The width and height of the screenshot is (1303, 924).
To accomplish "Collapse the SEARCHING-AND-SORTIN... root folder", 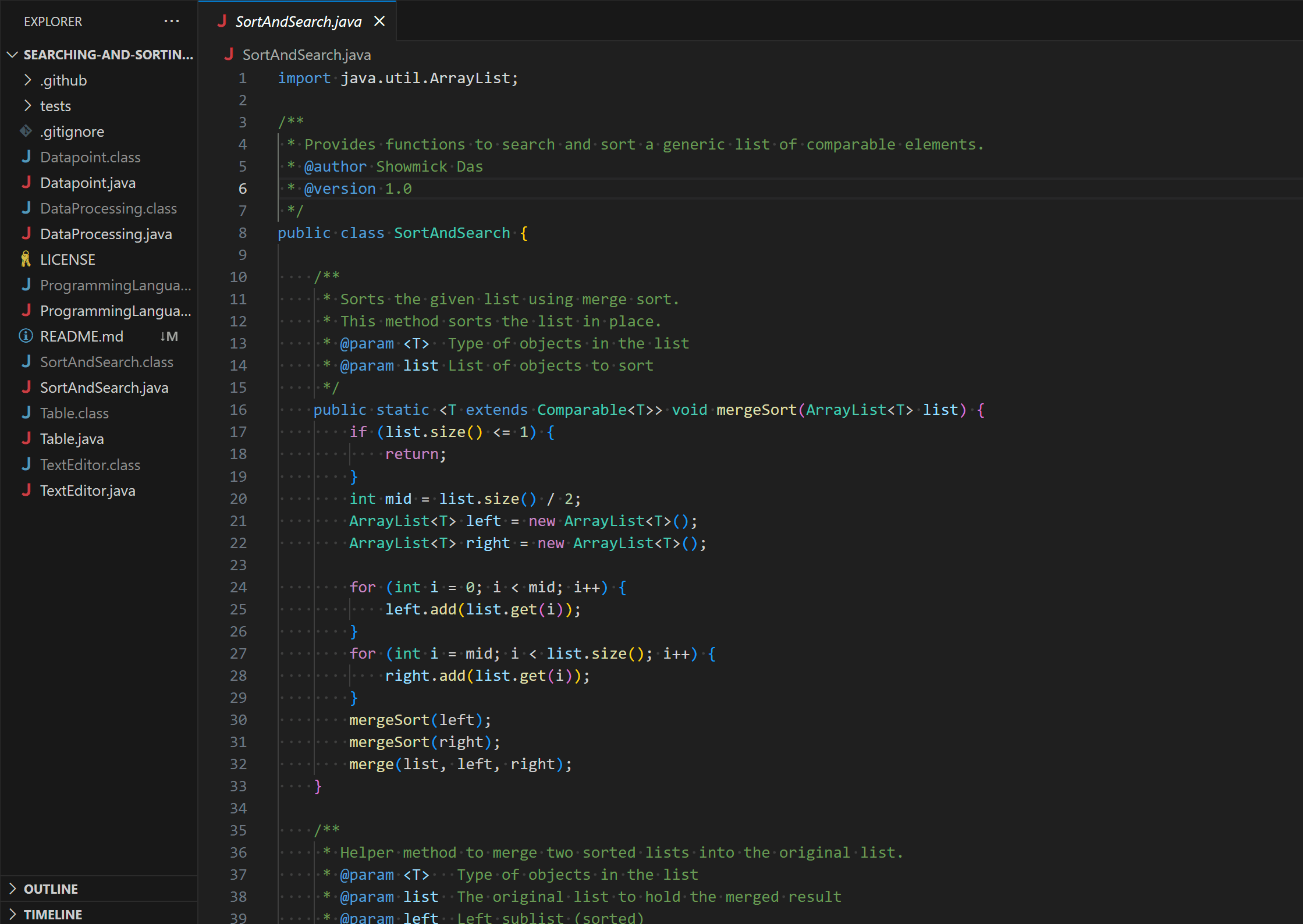I will click(12, 55).
